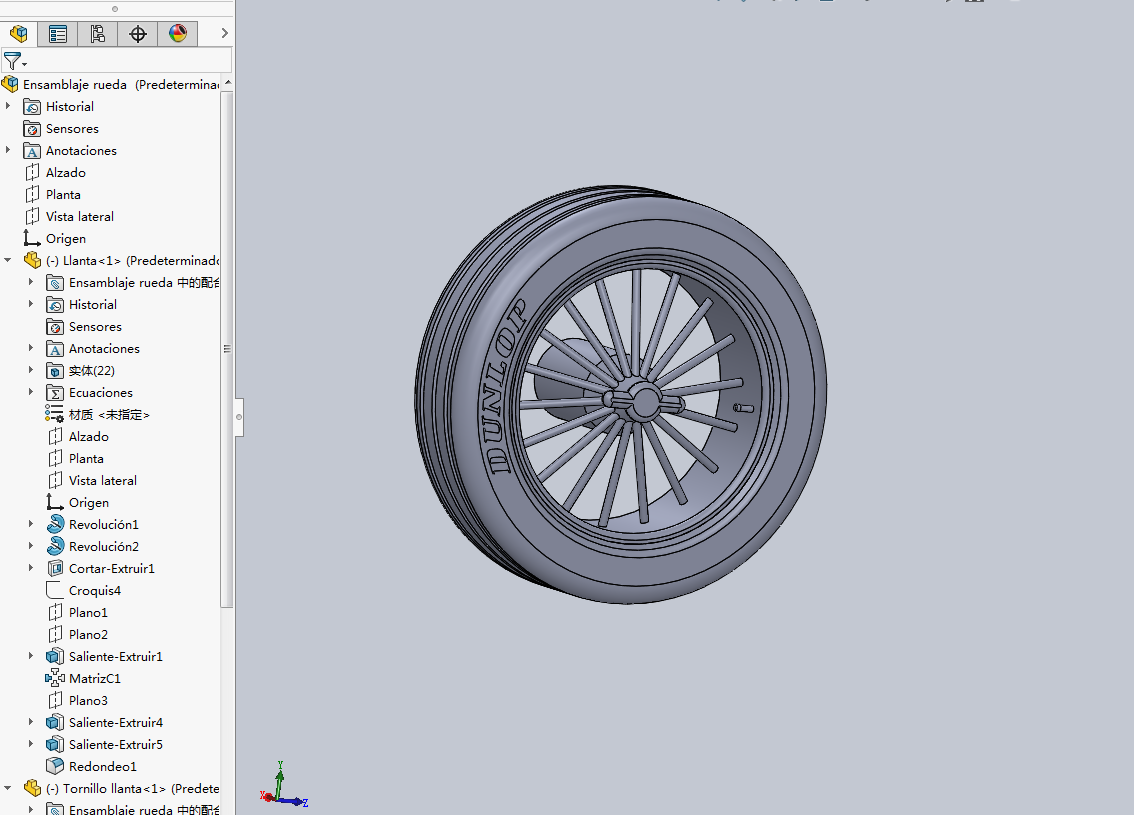Expand the top-level Anotaciones folder

click(8, 150)
